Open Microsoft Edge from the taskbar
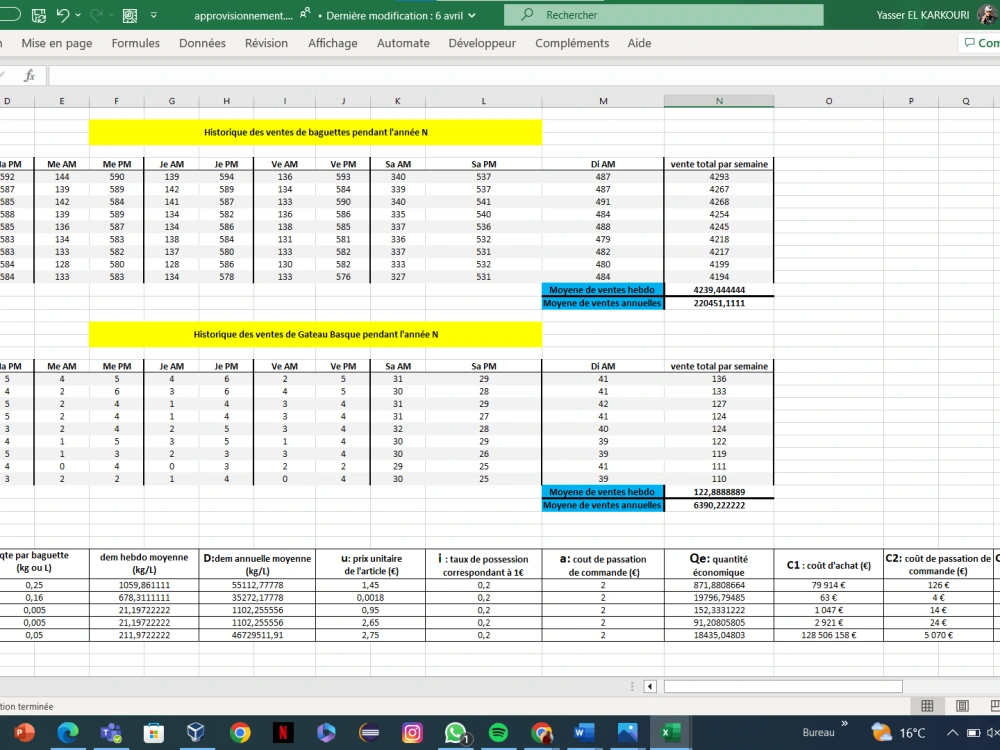 [68, 733]
